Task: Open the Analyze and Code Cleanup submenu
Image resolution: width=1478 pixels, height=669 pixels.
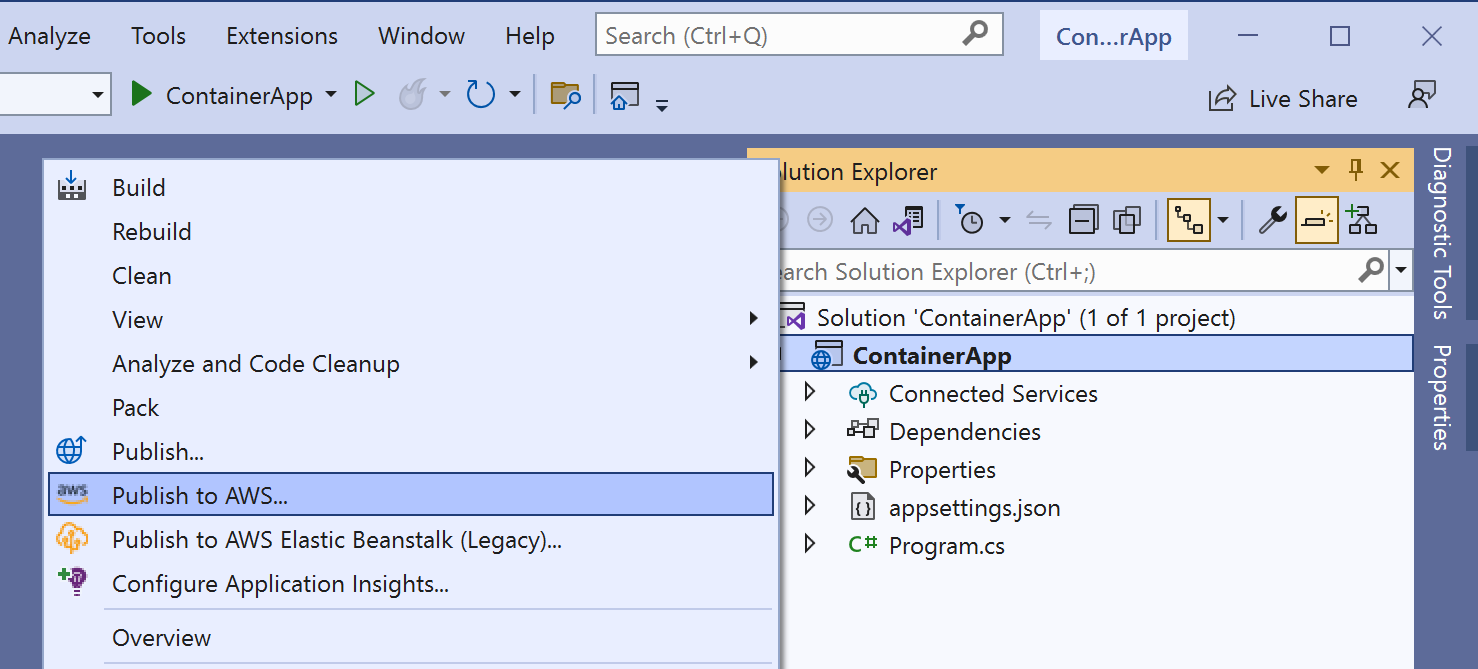Action: tap(411, 363)
